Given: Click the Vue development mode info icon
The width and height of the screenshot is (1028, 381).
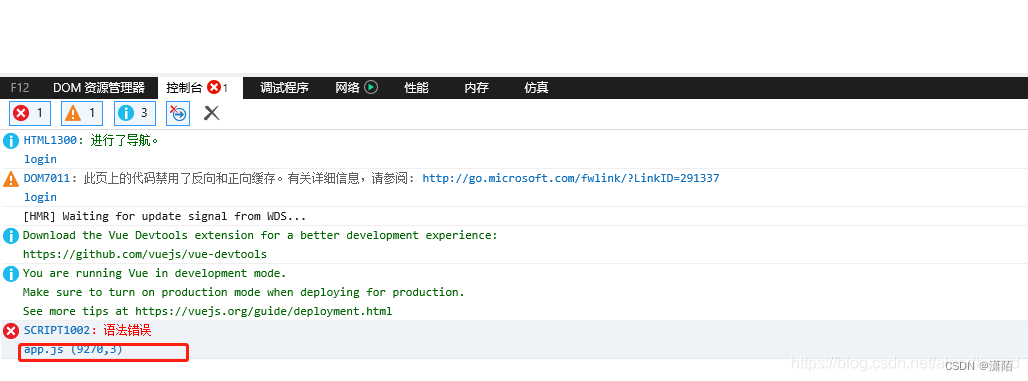Looking at the screenshot, I should (x=11, y=273).
